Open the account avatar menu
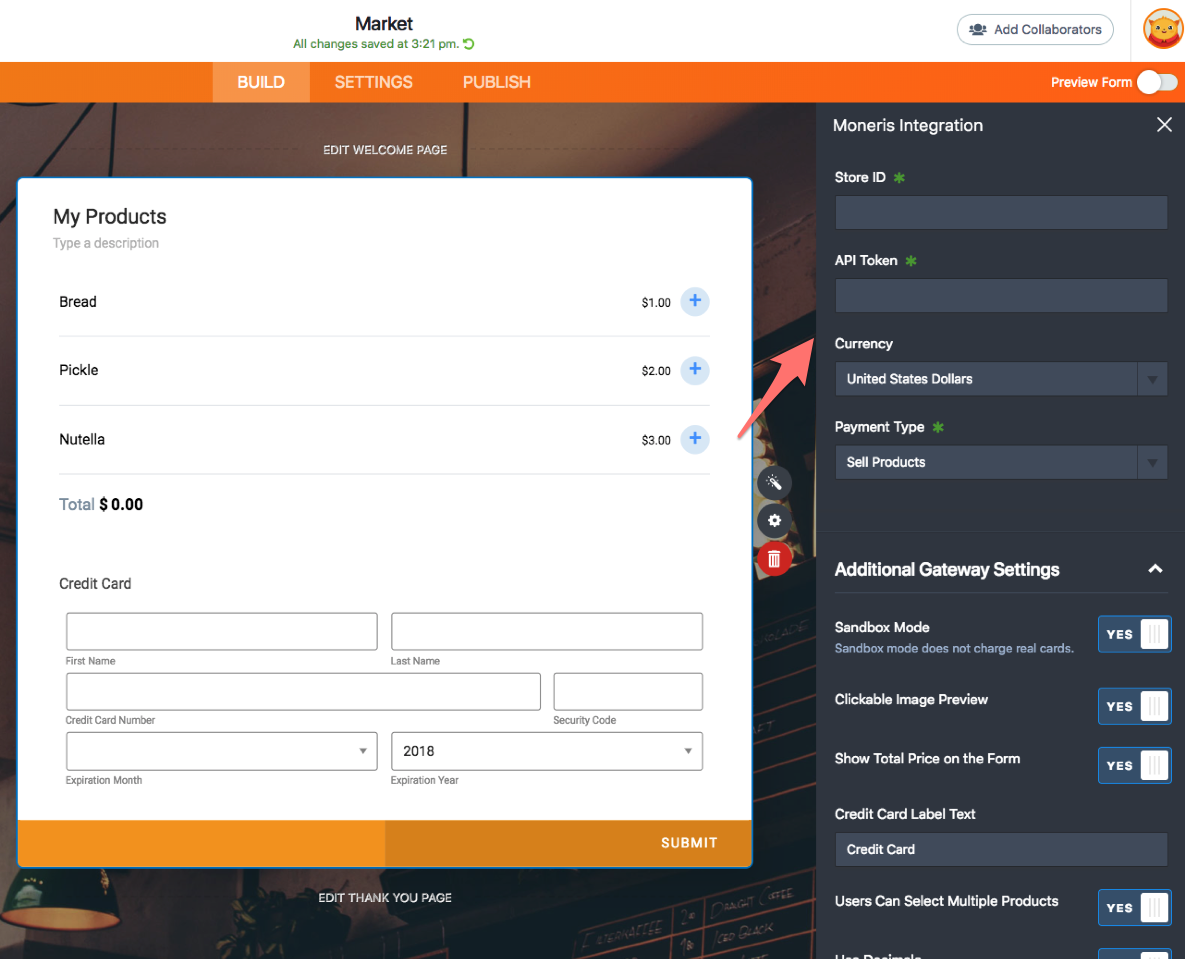The width and height of the screenshot is (1185, 959). (1163, 29)
